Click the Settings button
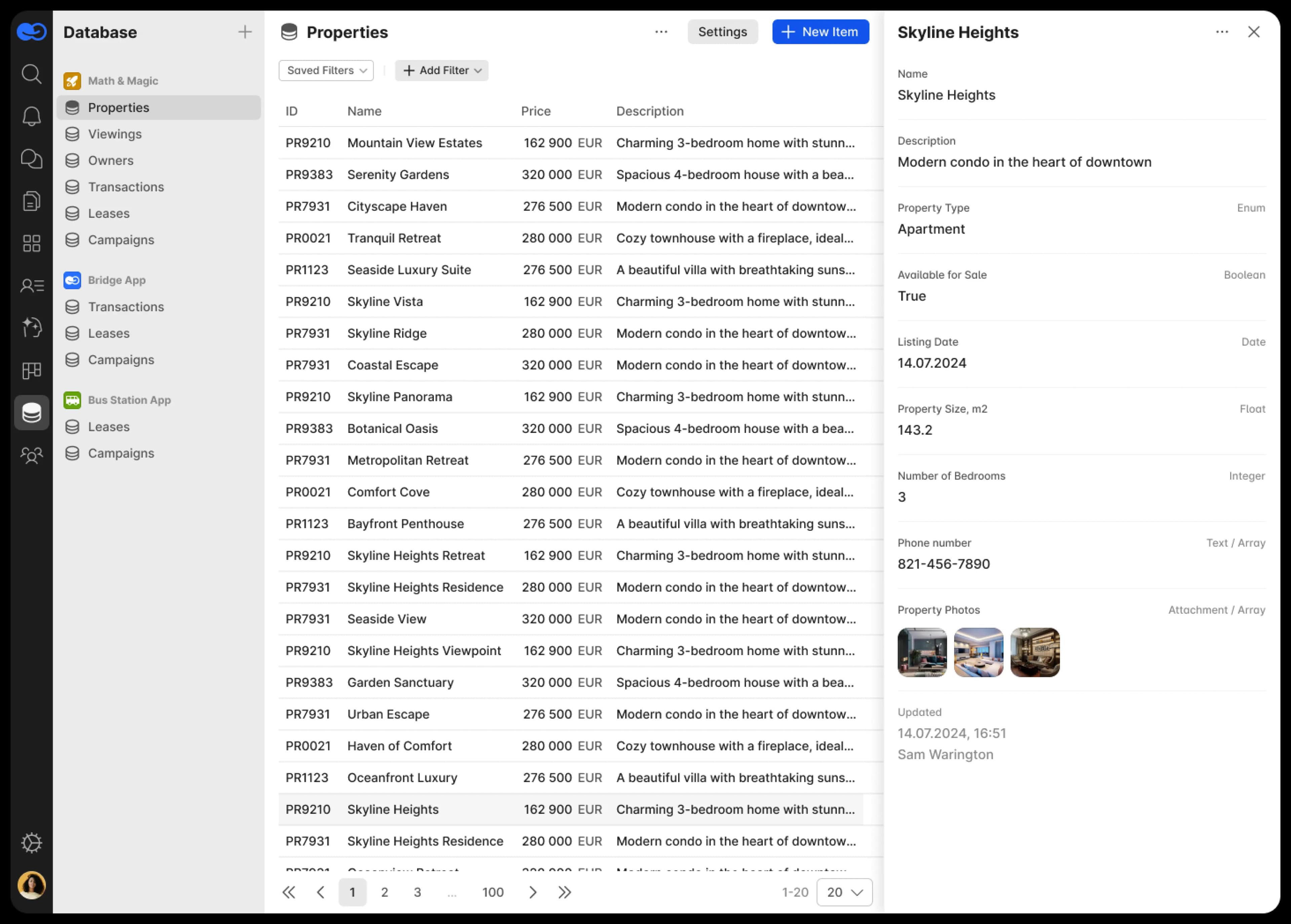The width and height of the screenshot is (1291, 924). coord(722,32)
